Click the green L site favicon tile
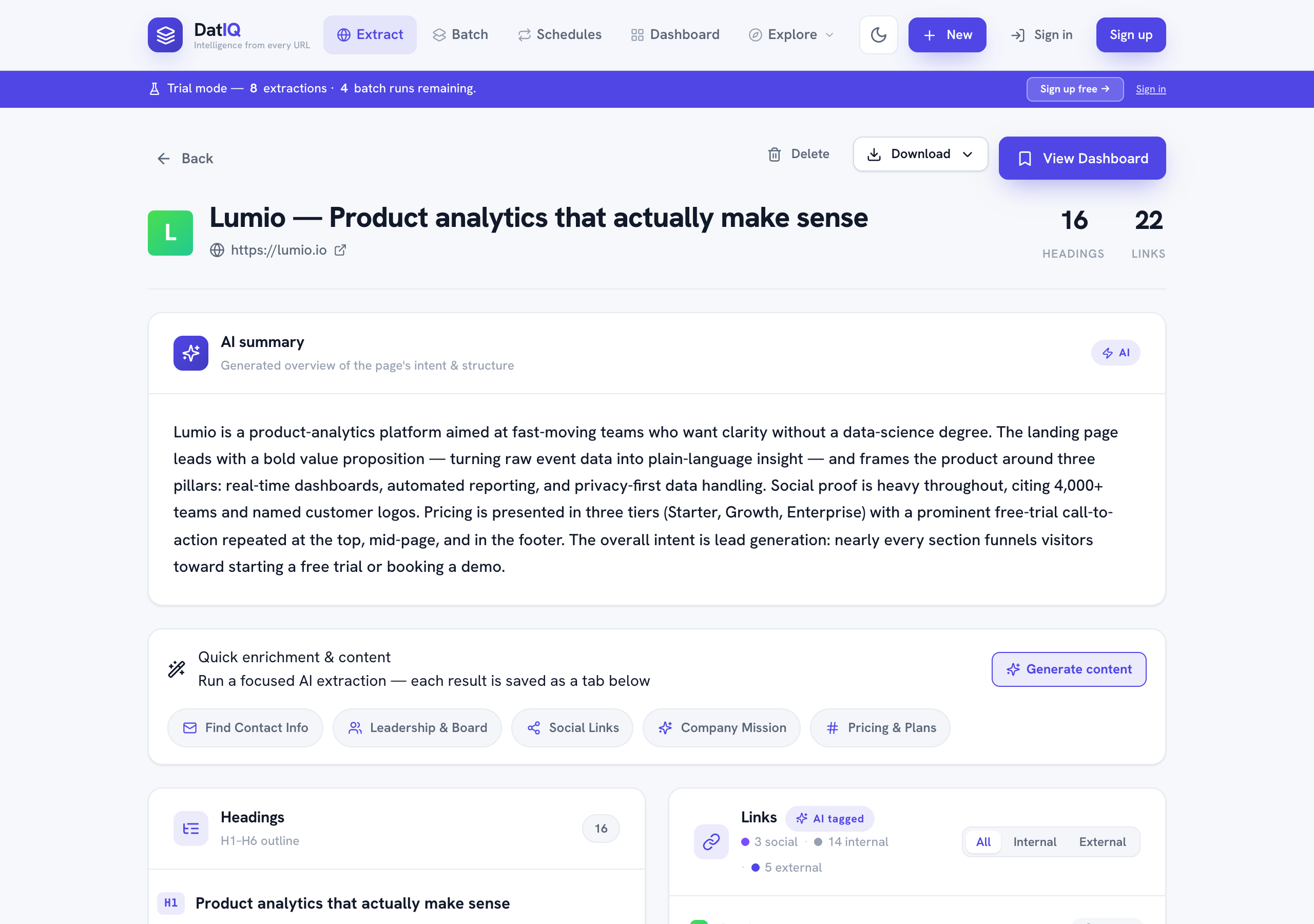Image resolution: width=1314 pixels, height=924 pixels. (170, 233)
